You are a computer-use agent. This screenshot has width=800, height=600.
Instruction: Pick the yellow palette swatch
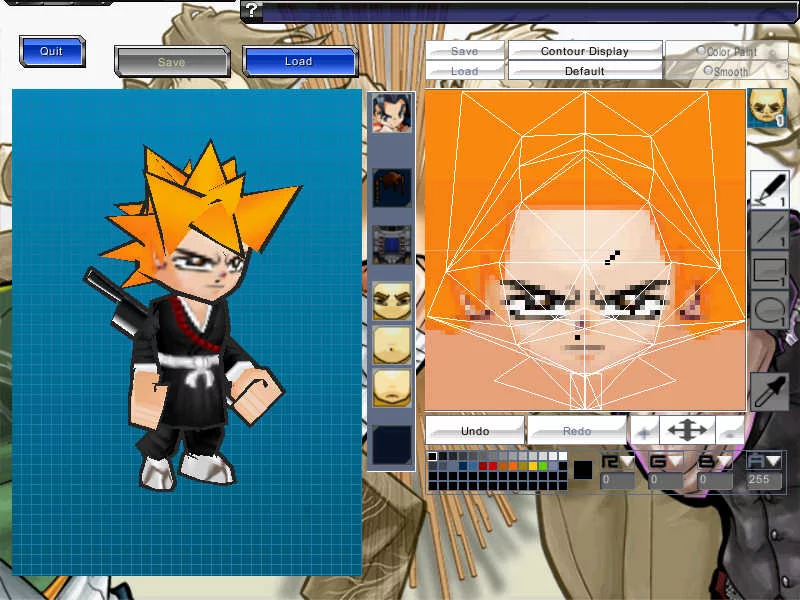click(x=533, y=466)
